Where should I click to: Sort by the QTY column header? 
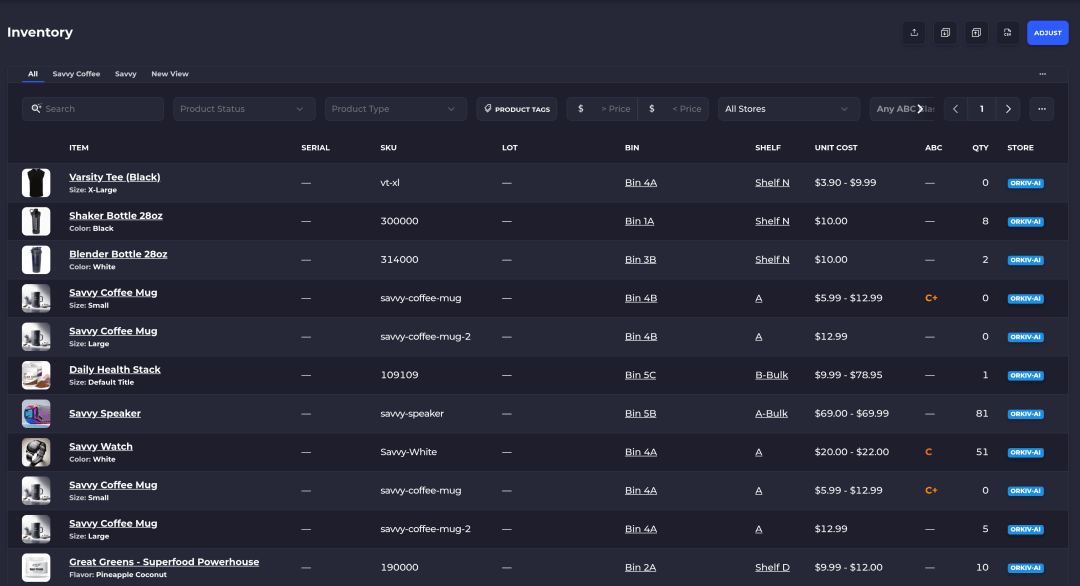980,147
